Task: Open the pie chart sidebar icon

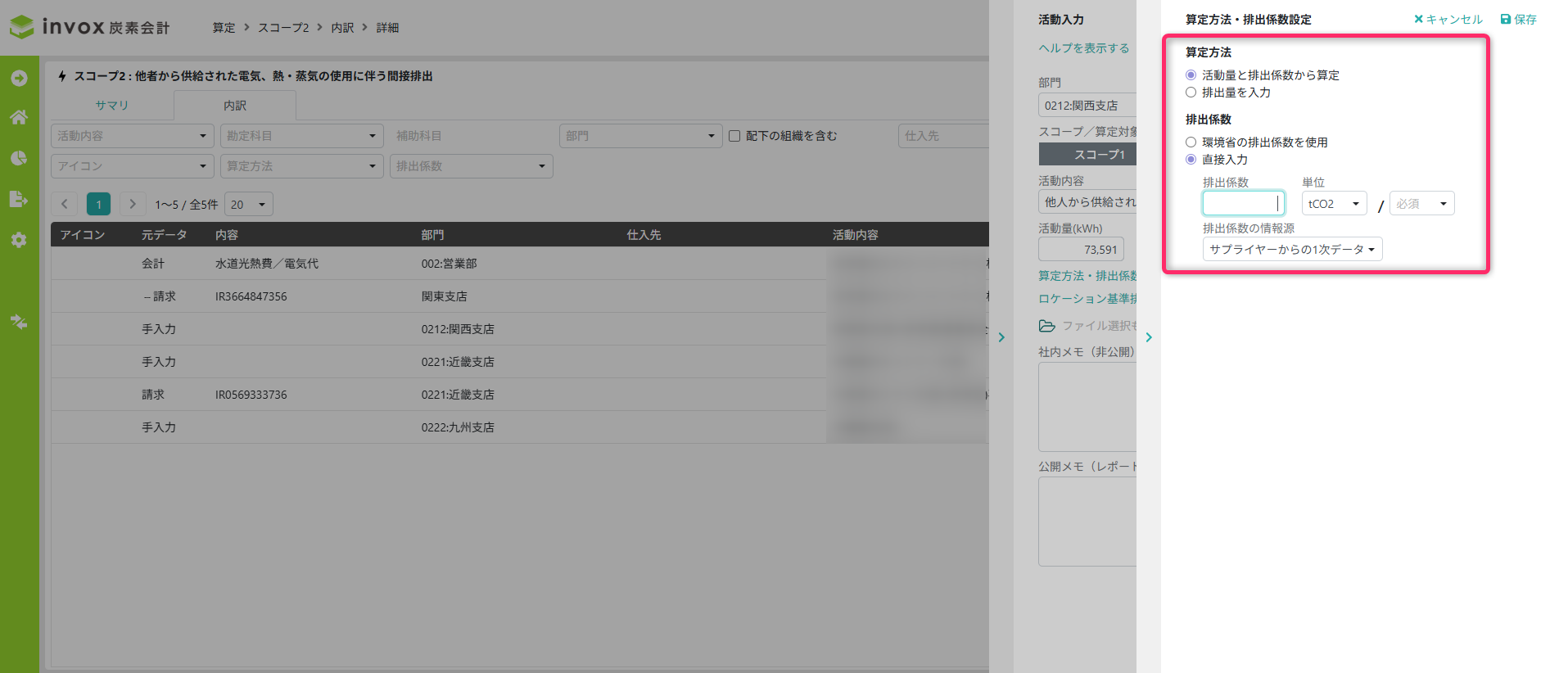Action: [19, 158]
